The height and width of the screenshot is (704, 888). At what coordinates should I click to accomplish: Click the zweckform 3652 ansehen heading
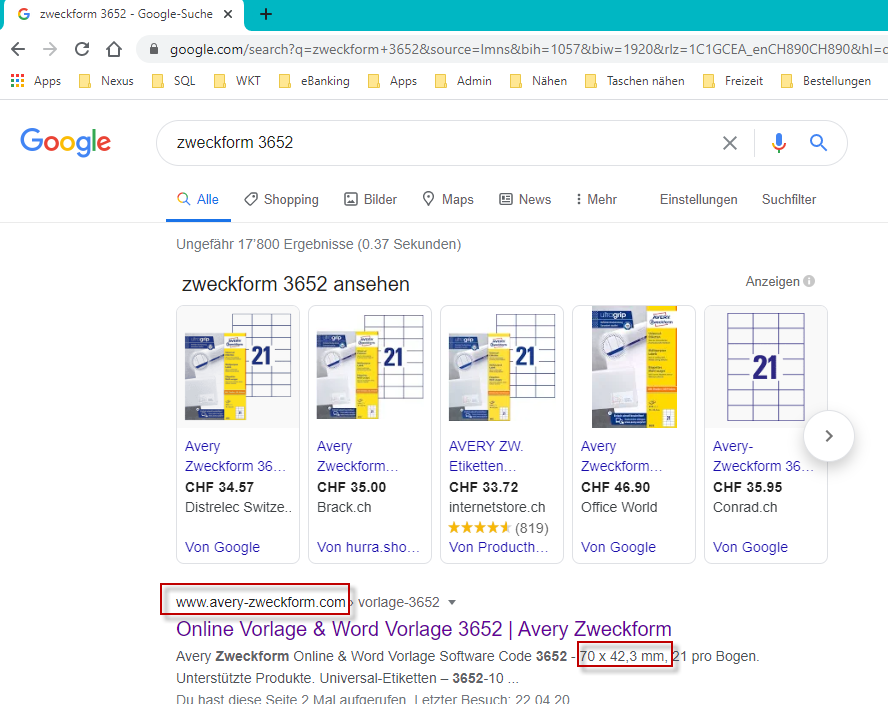[296, 284]
